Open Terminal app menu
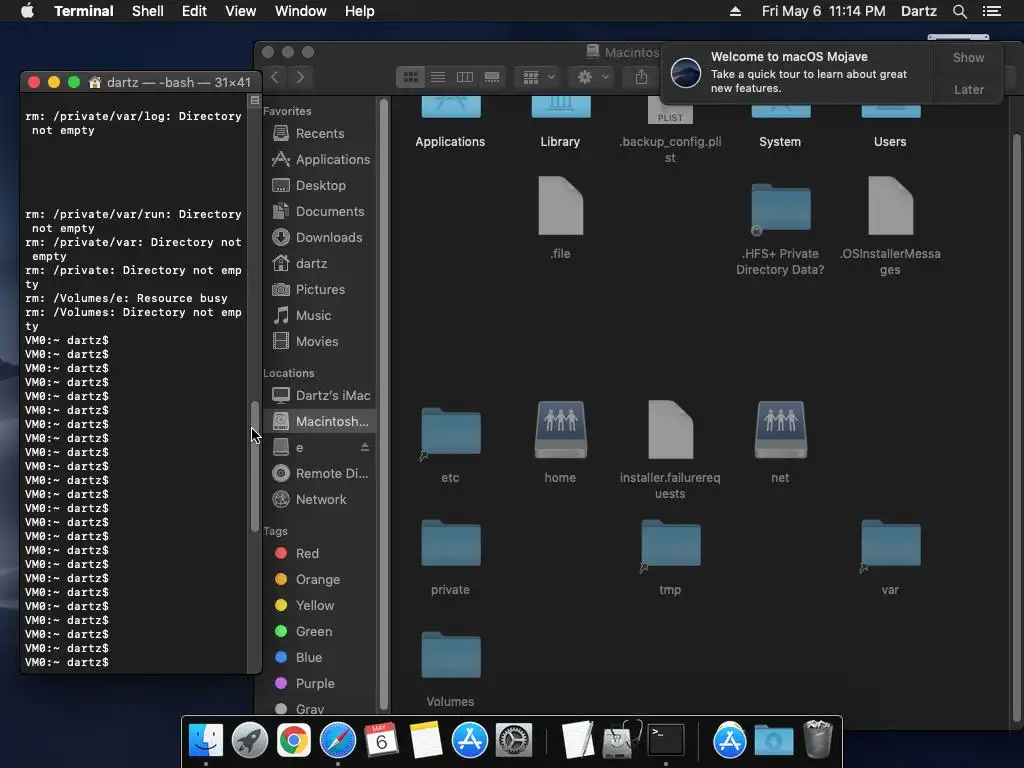 (x=84, y=11)
